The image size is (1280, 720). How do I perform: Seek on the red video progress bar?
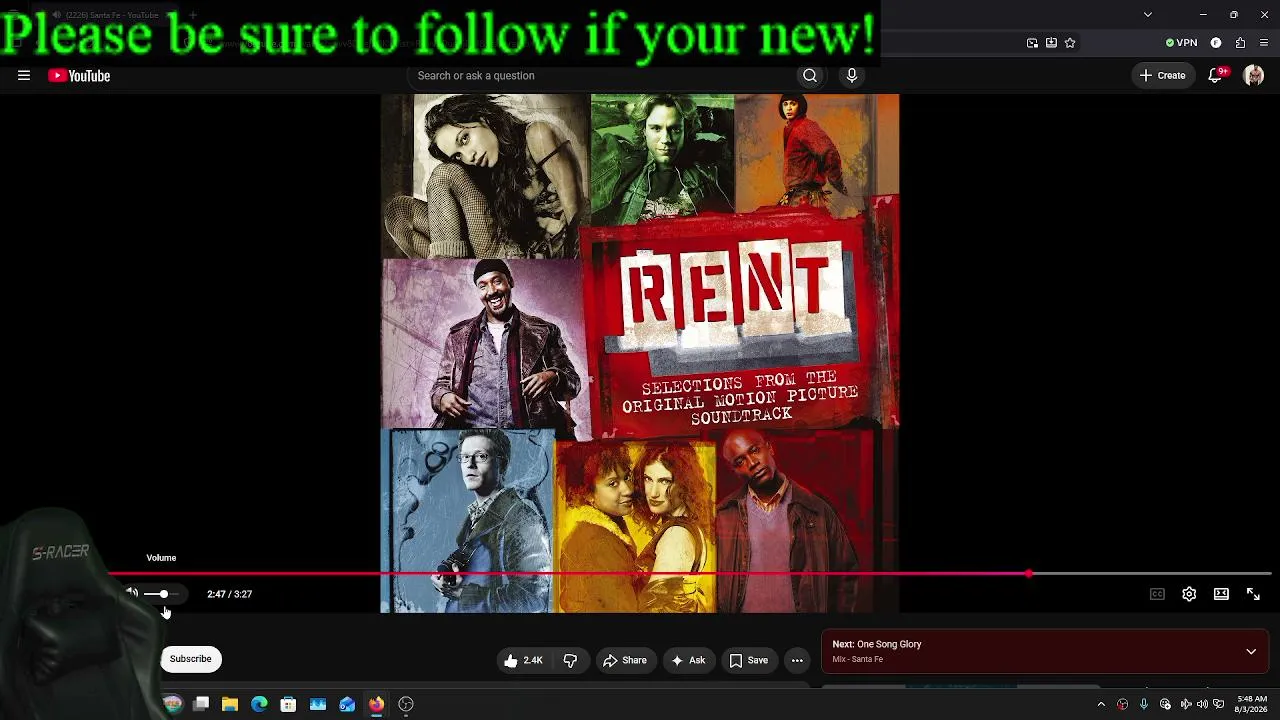pyautogui.click(x=690, y=574)
